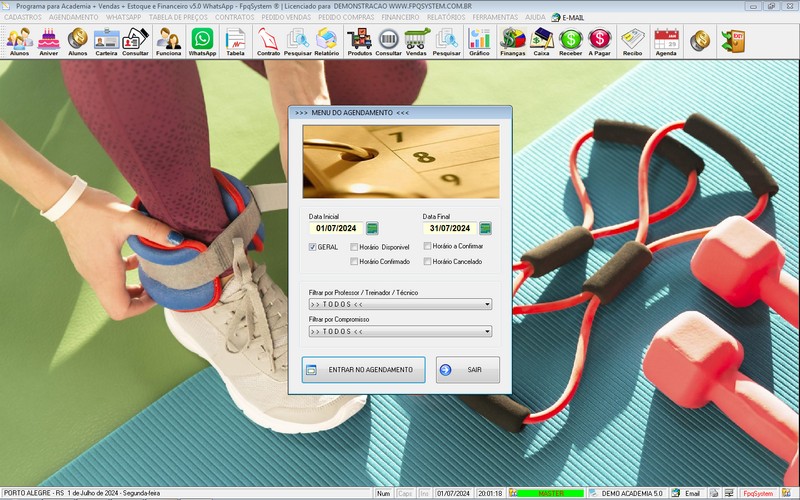Click ENTRAR NO AGENDAMENTO button
This screenshot has height=500, width=800.
point(363,370)
